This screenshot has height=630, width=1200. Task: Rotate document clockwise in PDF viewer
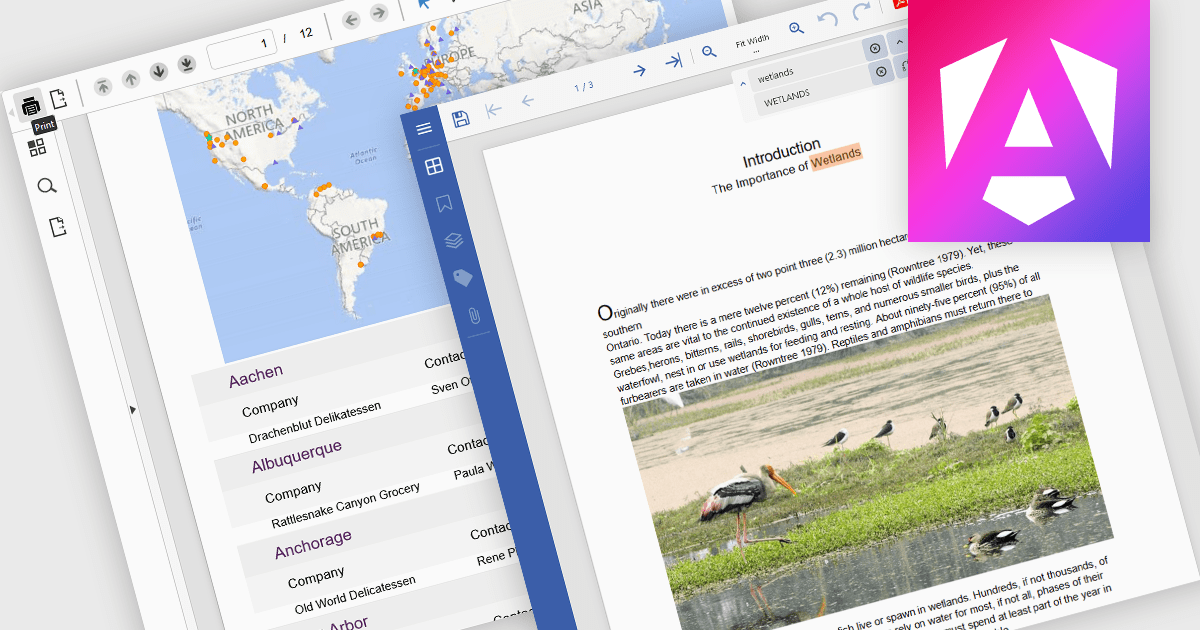point(860,12)
